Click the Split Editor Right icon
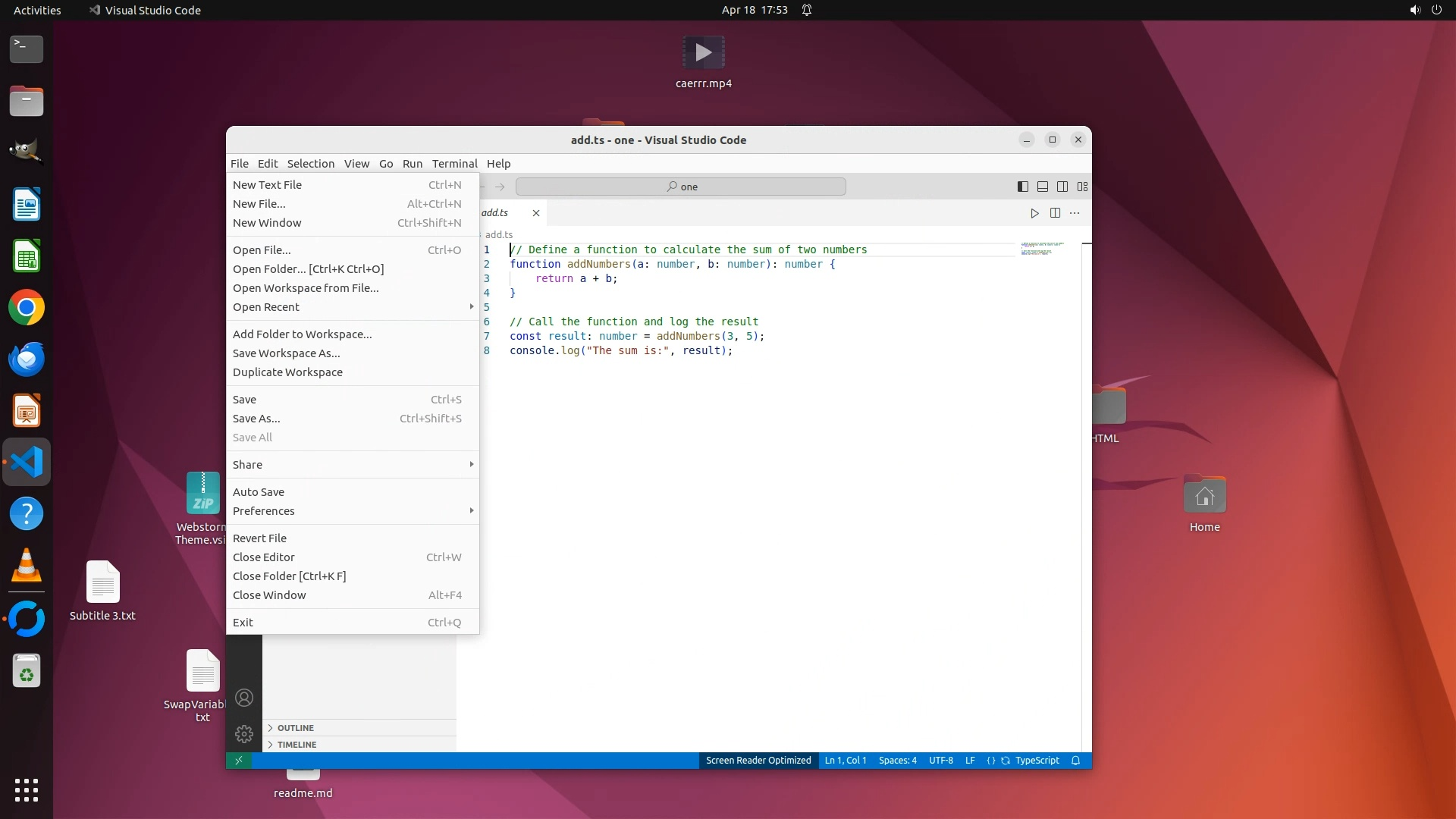1456x819 pixels. tap(1055, 213)
